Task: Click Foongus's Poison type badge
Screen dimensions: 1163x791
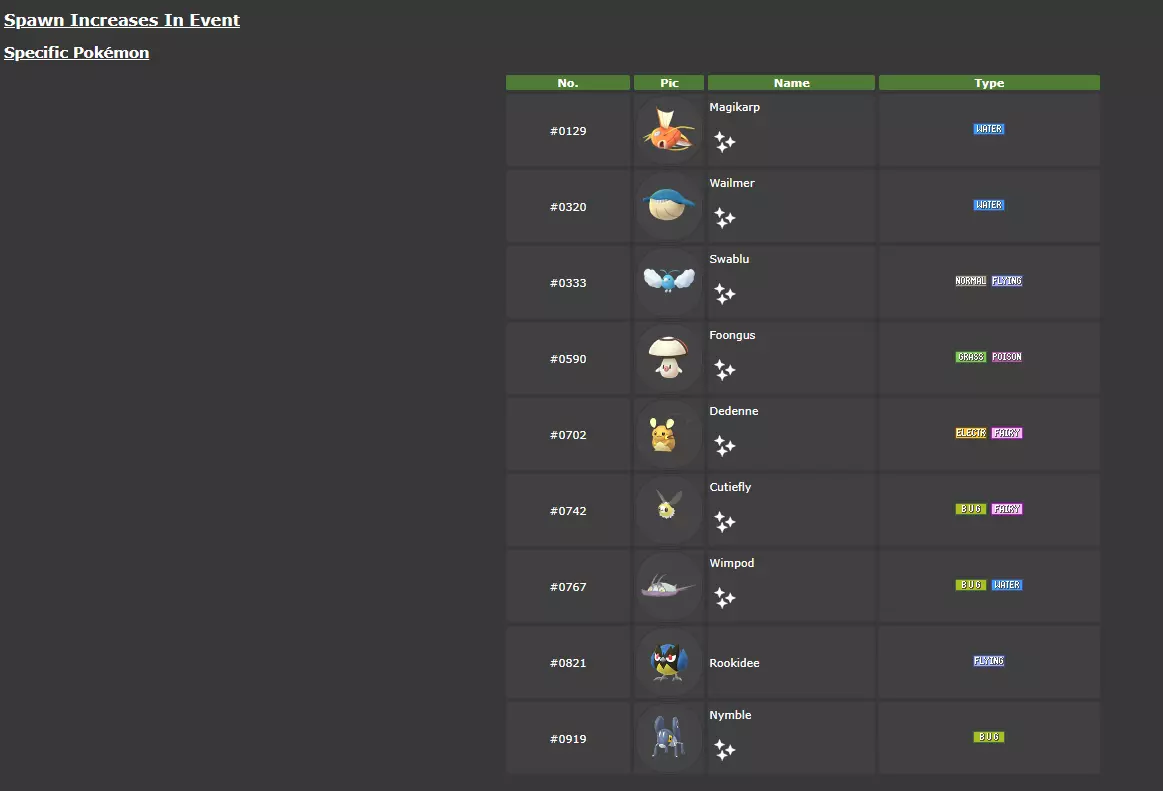Action: [1007, 357]
